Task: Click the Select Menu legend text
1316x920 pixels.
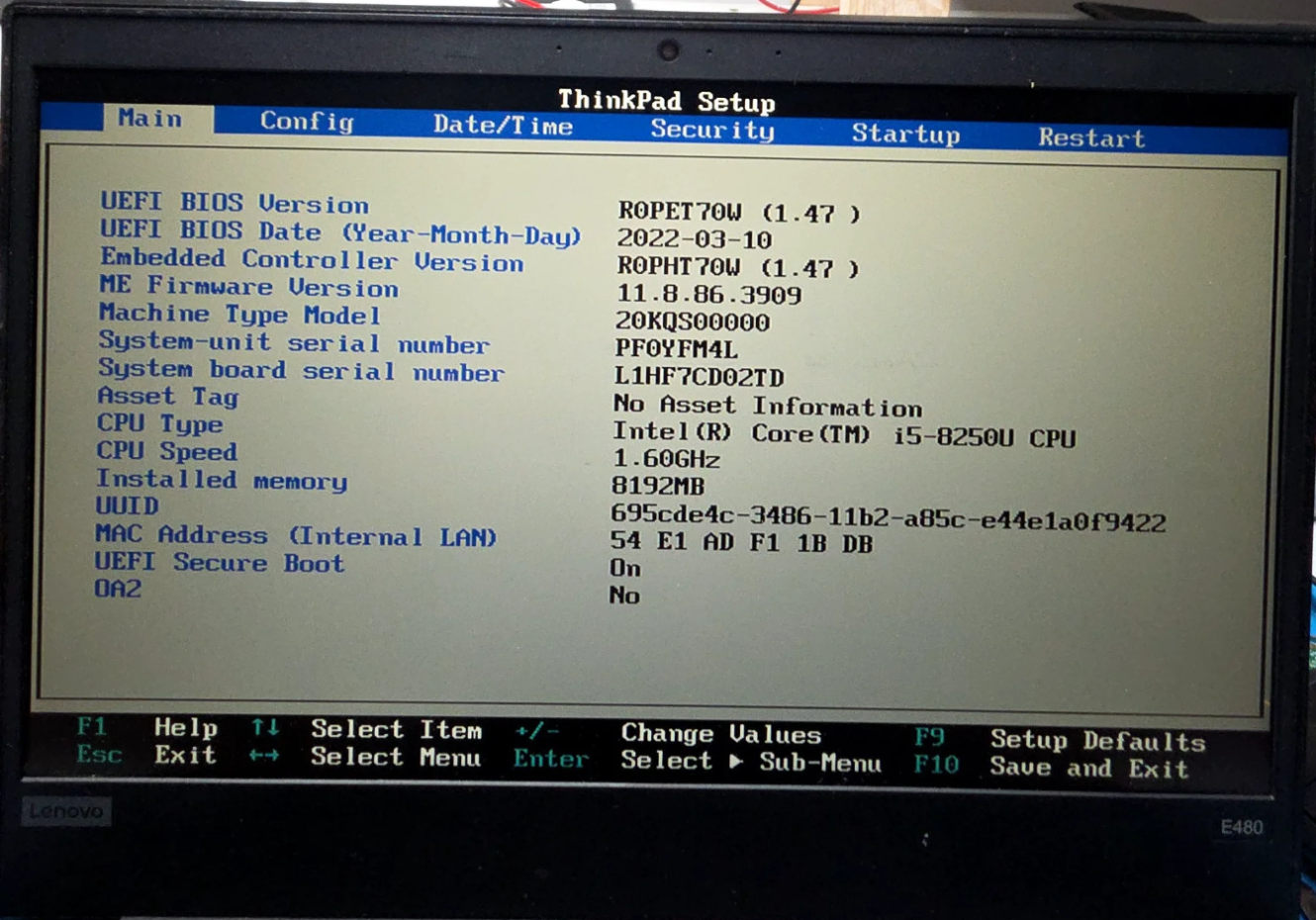Action: click(x=396, y=757)
